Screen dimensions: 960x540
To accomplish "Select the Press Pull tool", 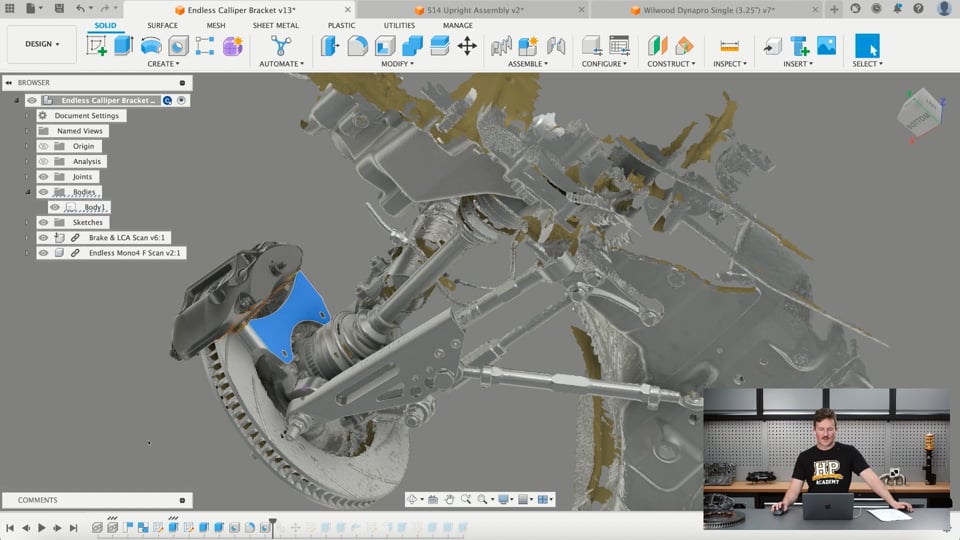I will point(330,46).
